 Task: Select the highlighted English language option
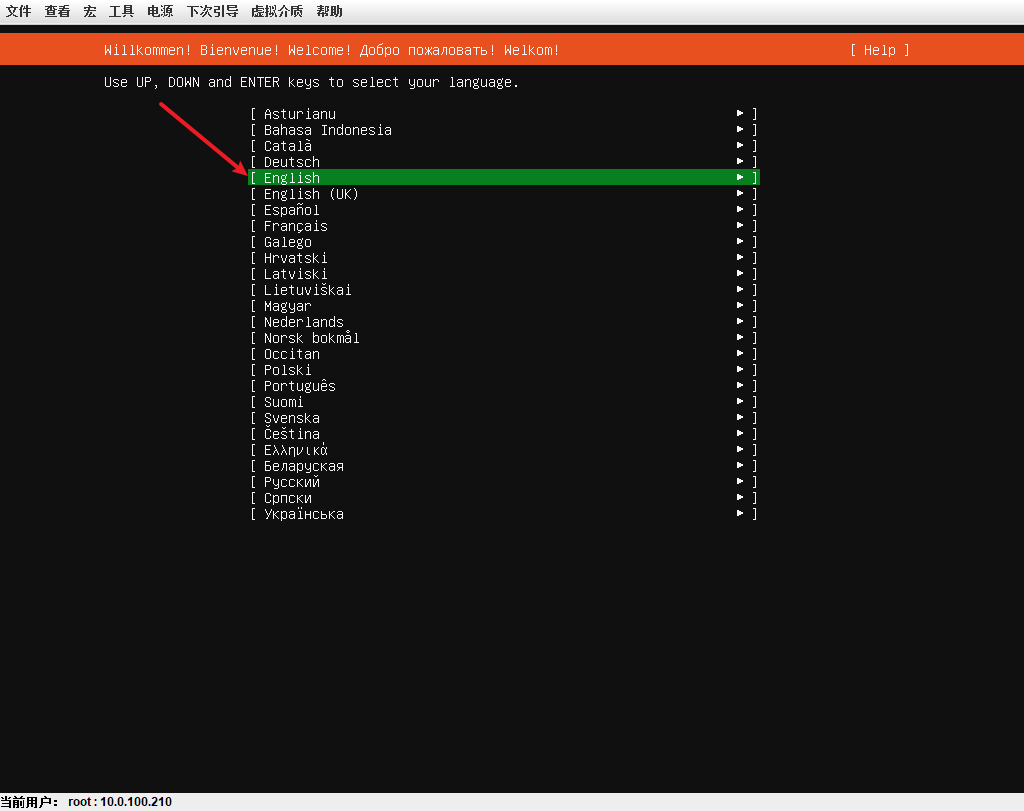click(504, 178)
